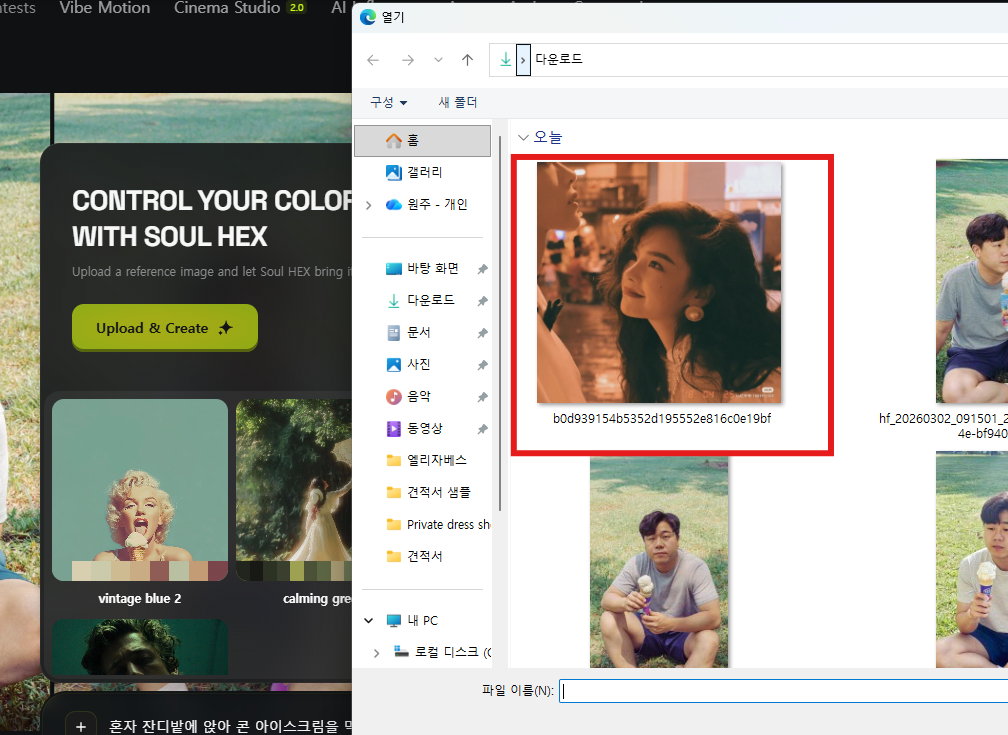This screenshot has height=735, width=1008.
Task: Unpin 문서 using its pin icon
Action: point(482,333)
